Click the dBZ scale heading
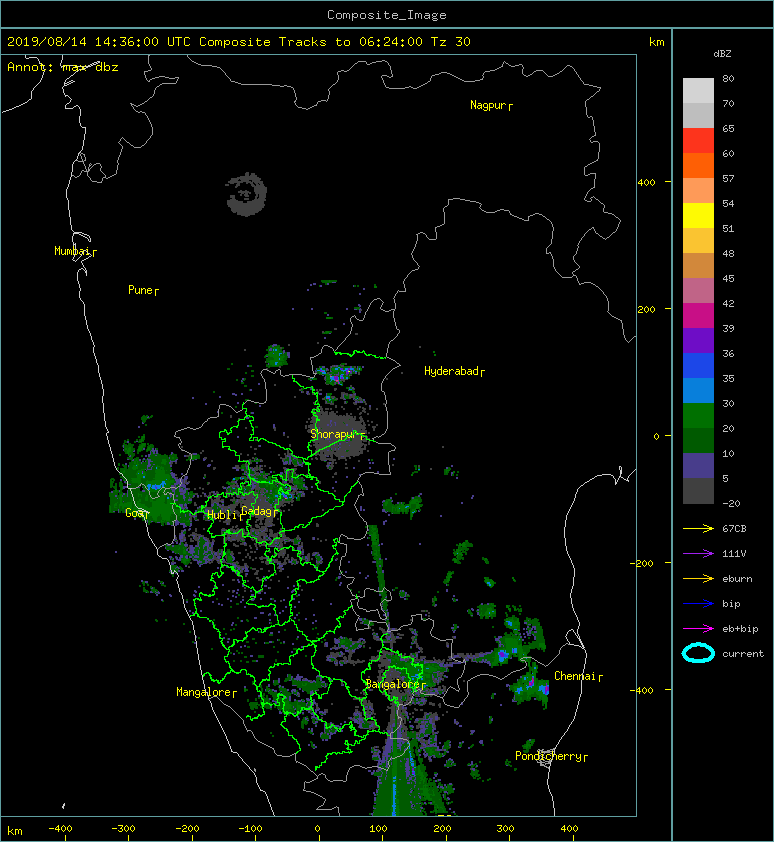This screenshot has width=774, height=842. tap(722, 54)
